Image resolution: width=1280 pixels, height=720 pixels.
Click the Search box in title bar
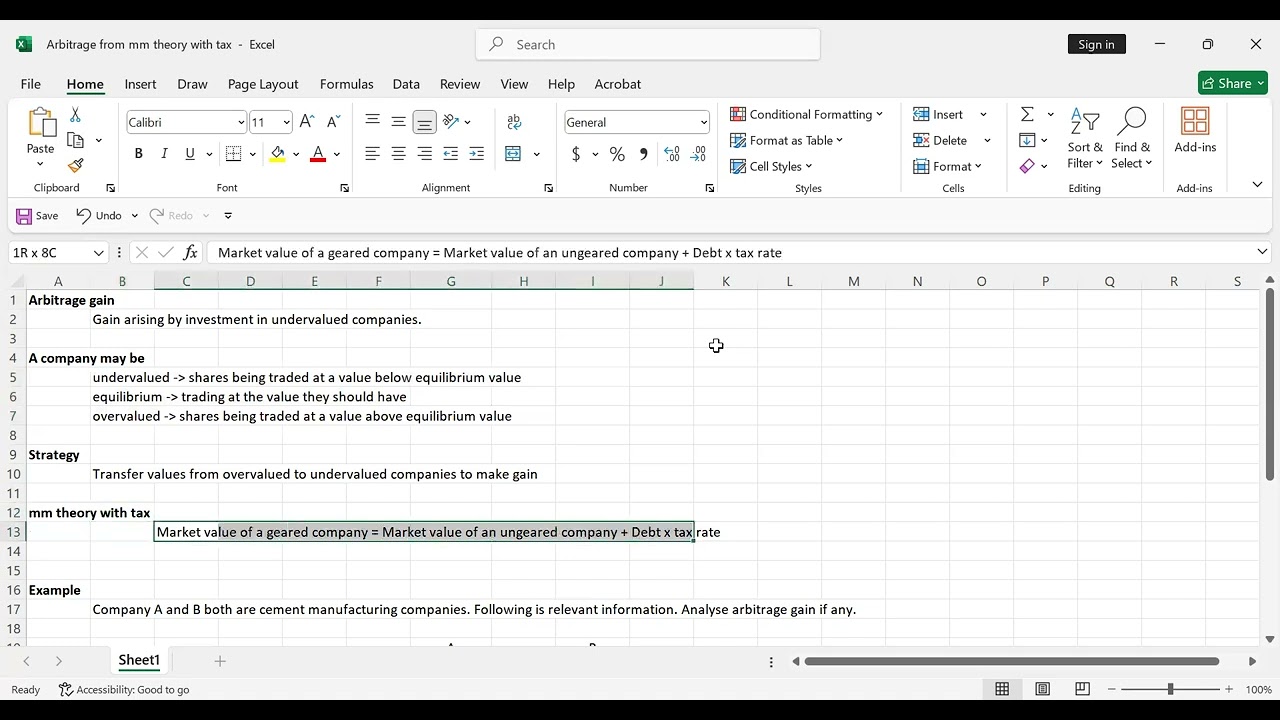point(648,44)
